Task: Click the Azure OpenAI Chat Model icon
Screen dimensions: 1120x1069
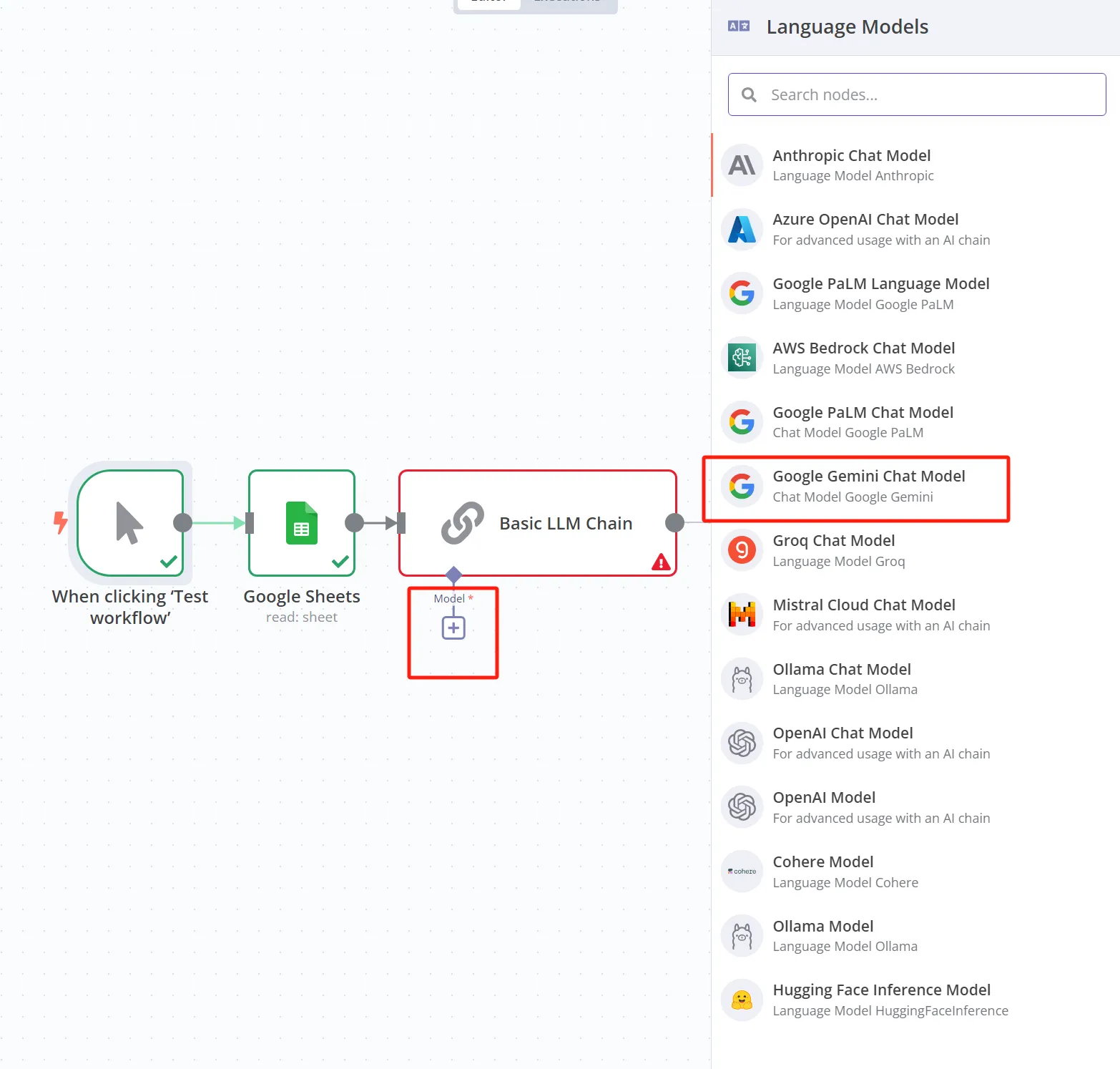Action: (x=742, y=230)
